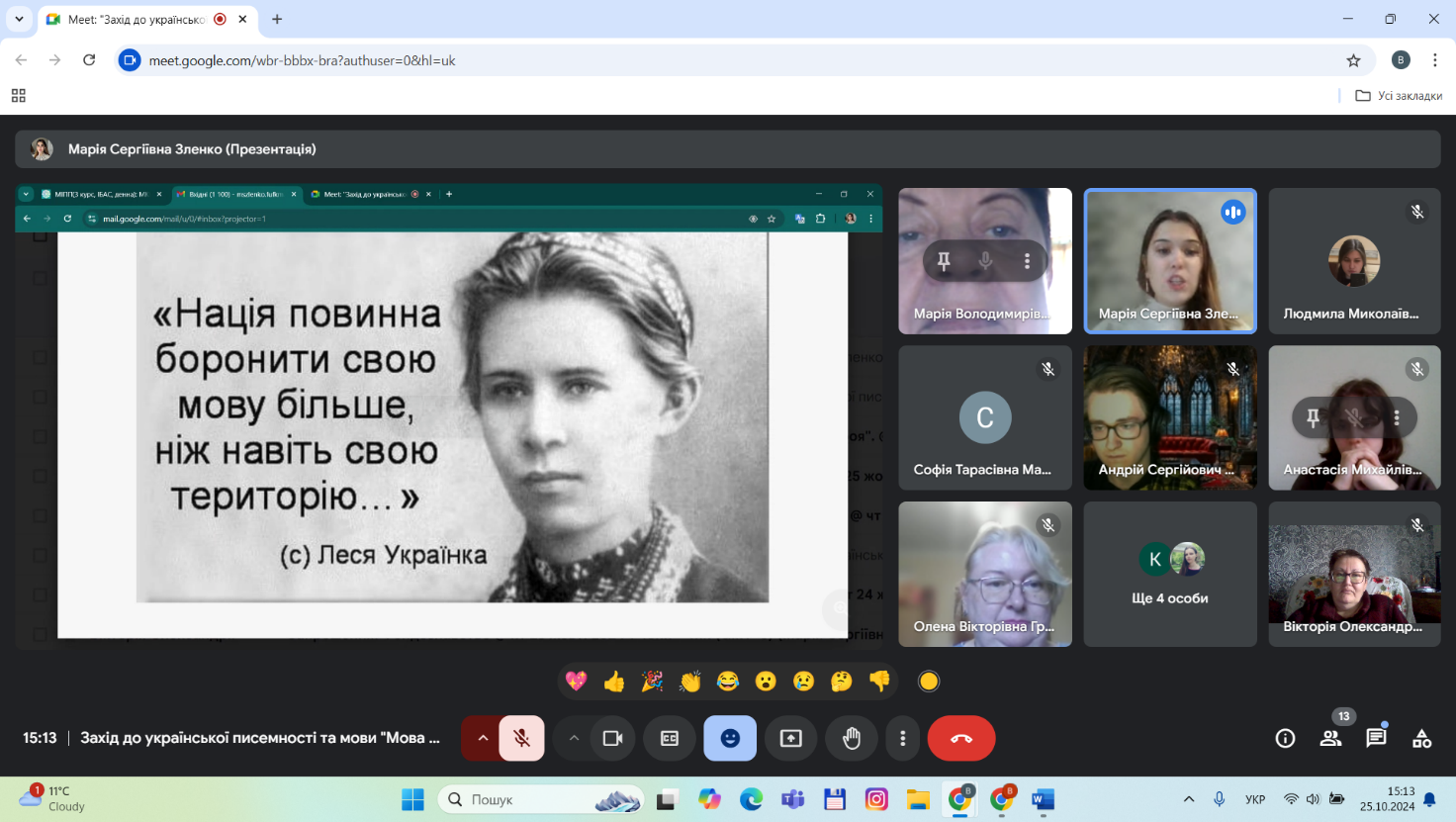
Task: Click the Ще 4 особи tile
Action: point(1170,575)
